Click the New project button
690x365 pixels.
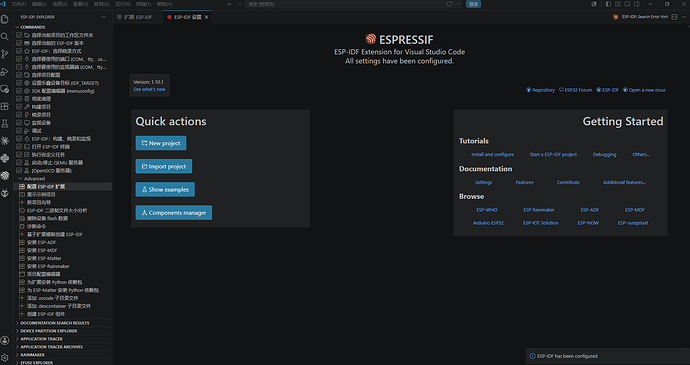tap(161, 143)
